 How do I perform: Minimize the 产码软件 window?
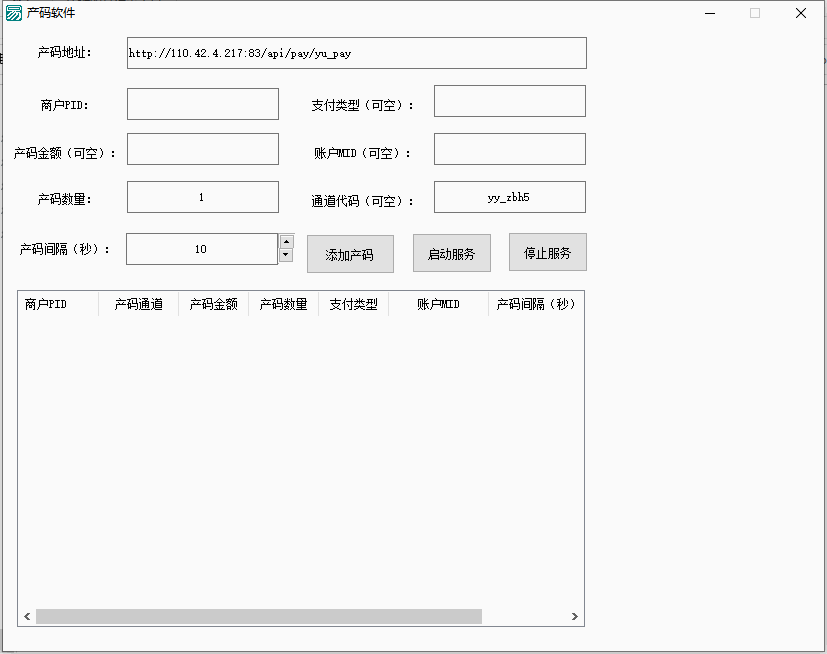tap(709, 13)
